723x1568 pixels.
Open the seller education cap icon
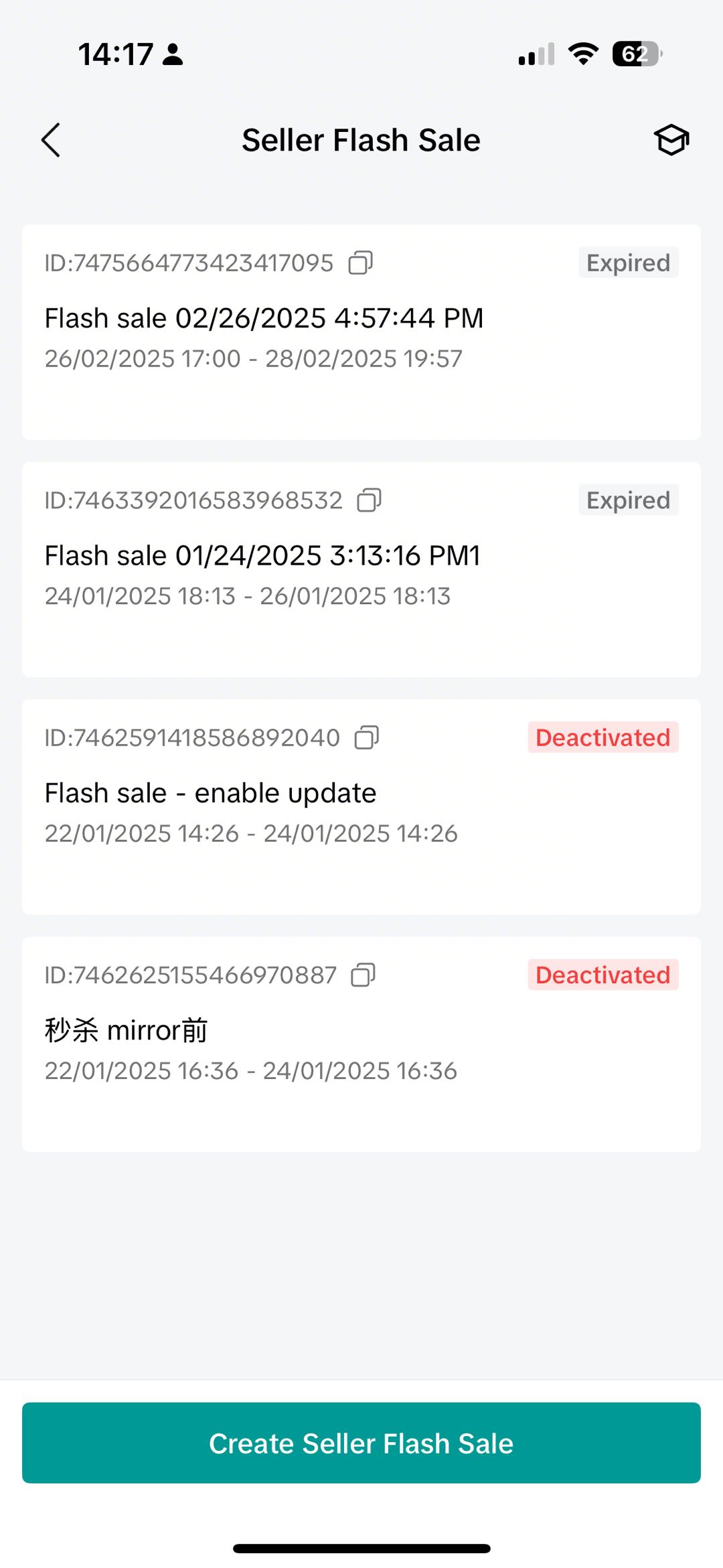tap(671, 140)
